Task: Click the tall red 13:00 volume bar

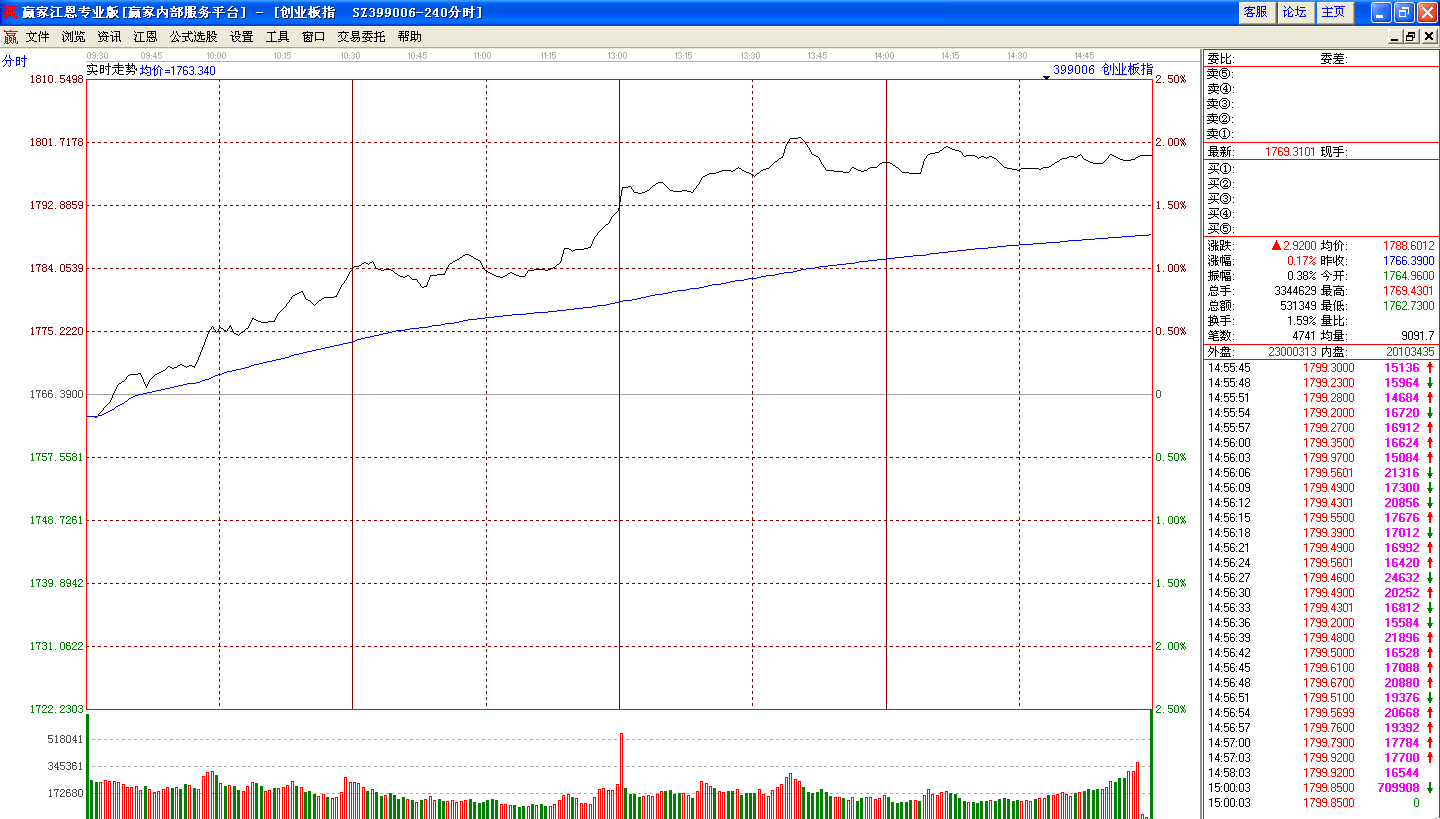Action: click(621, 775)
